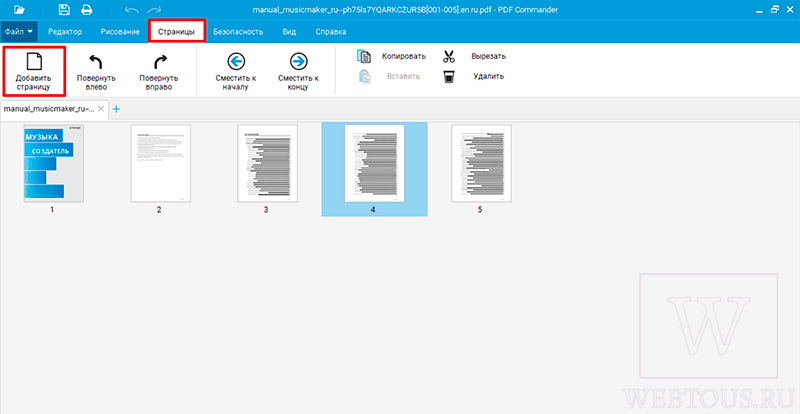
Task: Click the Копировать pages icon
Action: coord(363,56)
